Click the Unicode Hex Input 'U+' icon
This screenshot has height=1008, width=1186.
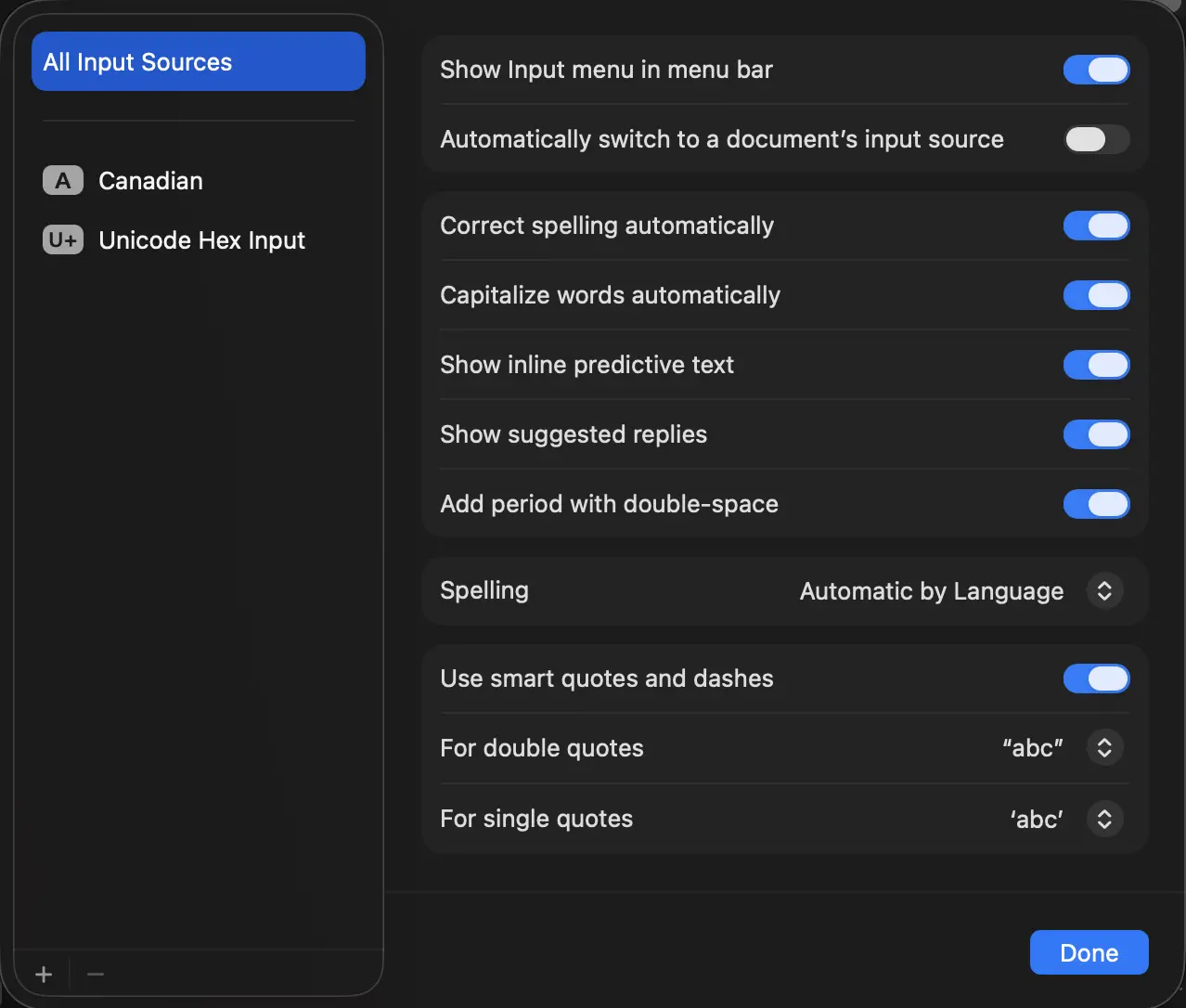(x=63, y=240)
